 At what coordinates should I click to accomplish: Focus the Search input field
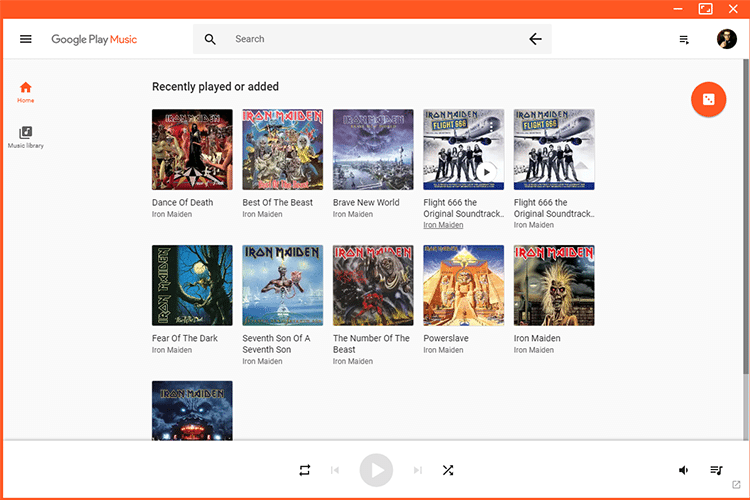[373, 39]
